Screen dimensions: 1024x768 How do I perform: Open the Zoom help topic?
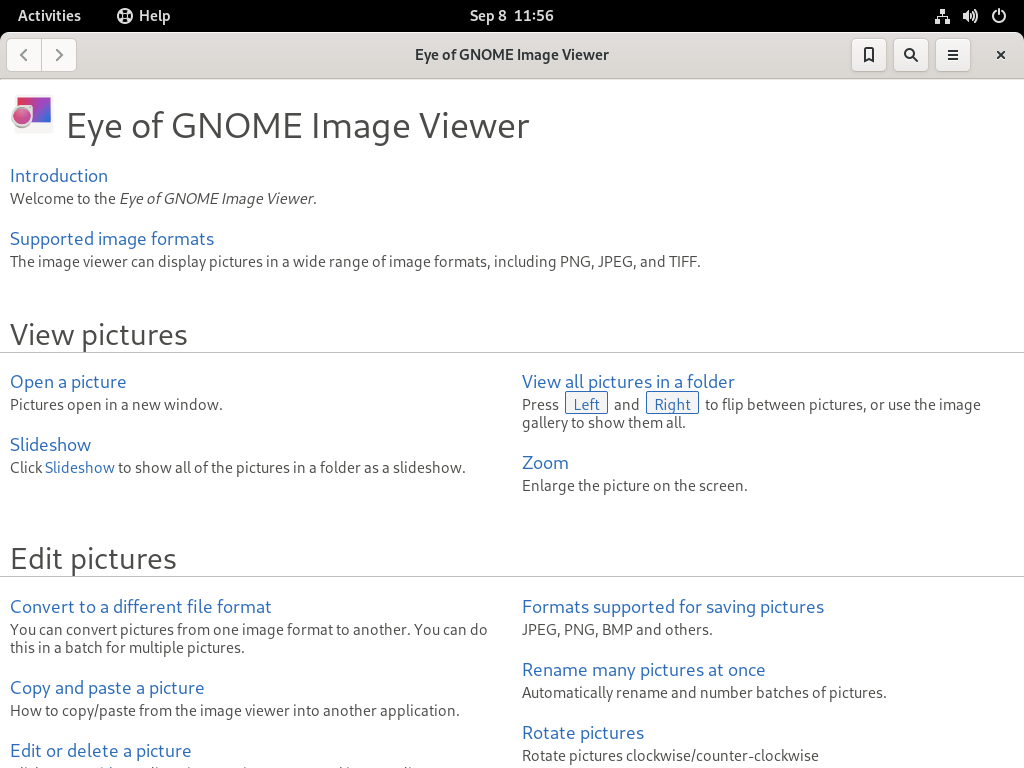click(x=545, y=463)
